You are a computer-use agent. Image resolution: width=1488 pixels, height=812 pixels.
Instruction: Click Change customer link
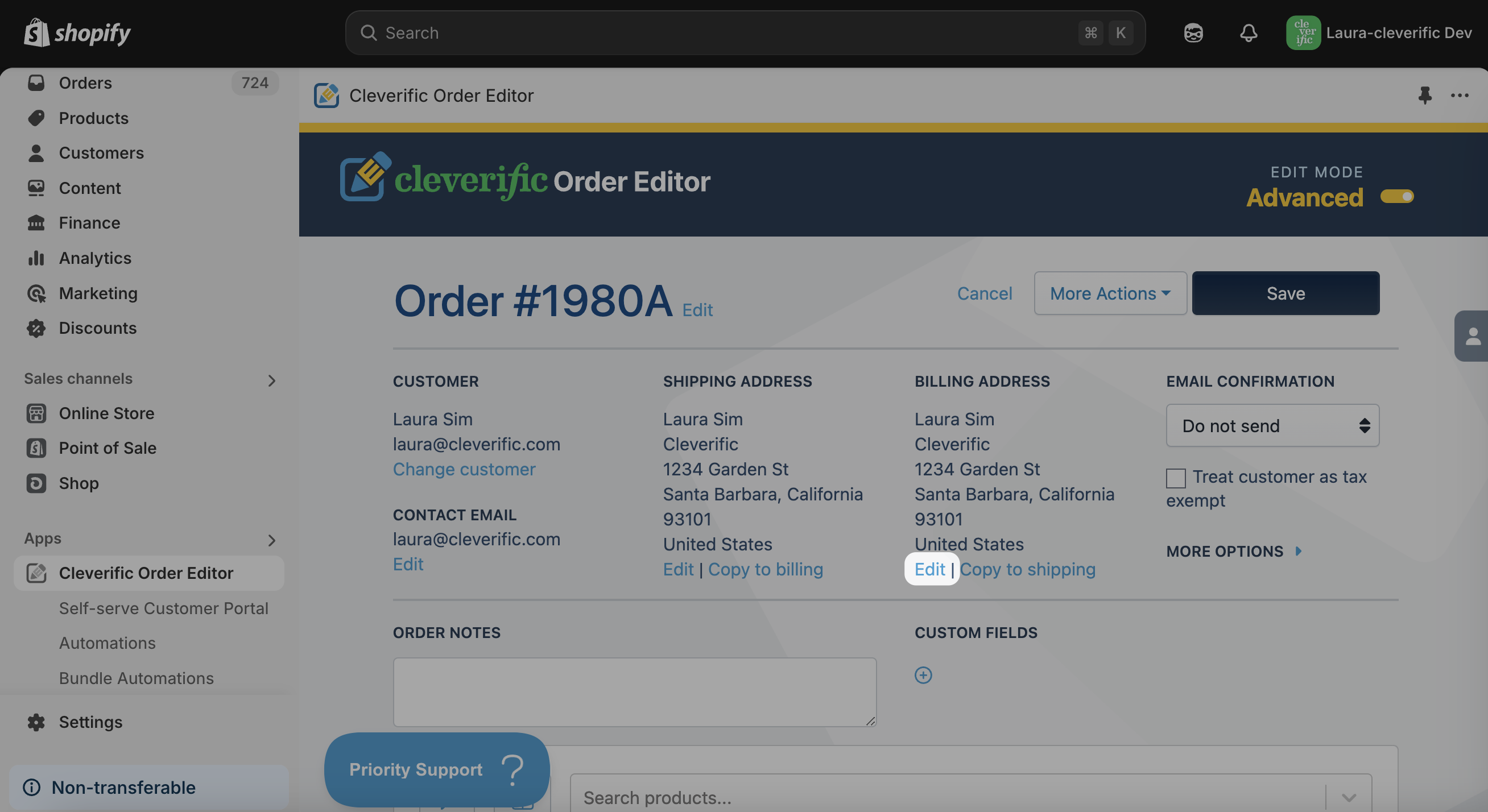pyautogui.click(x=464, y=470)
